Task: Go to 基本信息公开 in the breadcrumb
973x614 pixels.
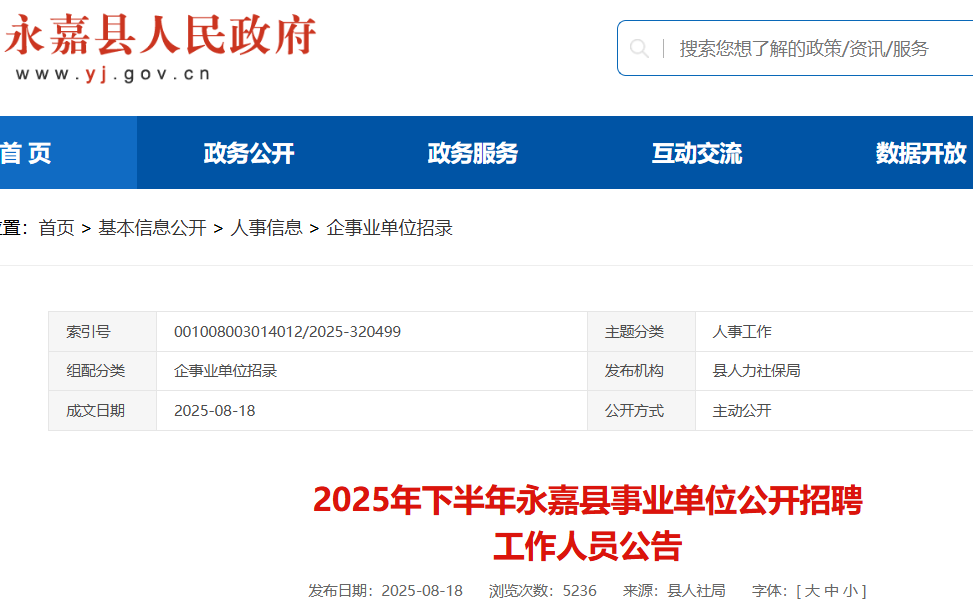Action: pos(152,228)
